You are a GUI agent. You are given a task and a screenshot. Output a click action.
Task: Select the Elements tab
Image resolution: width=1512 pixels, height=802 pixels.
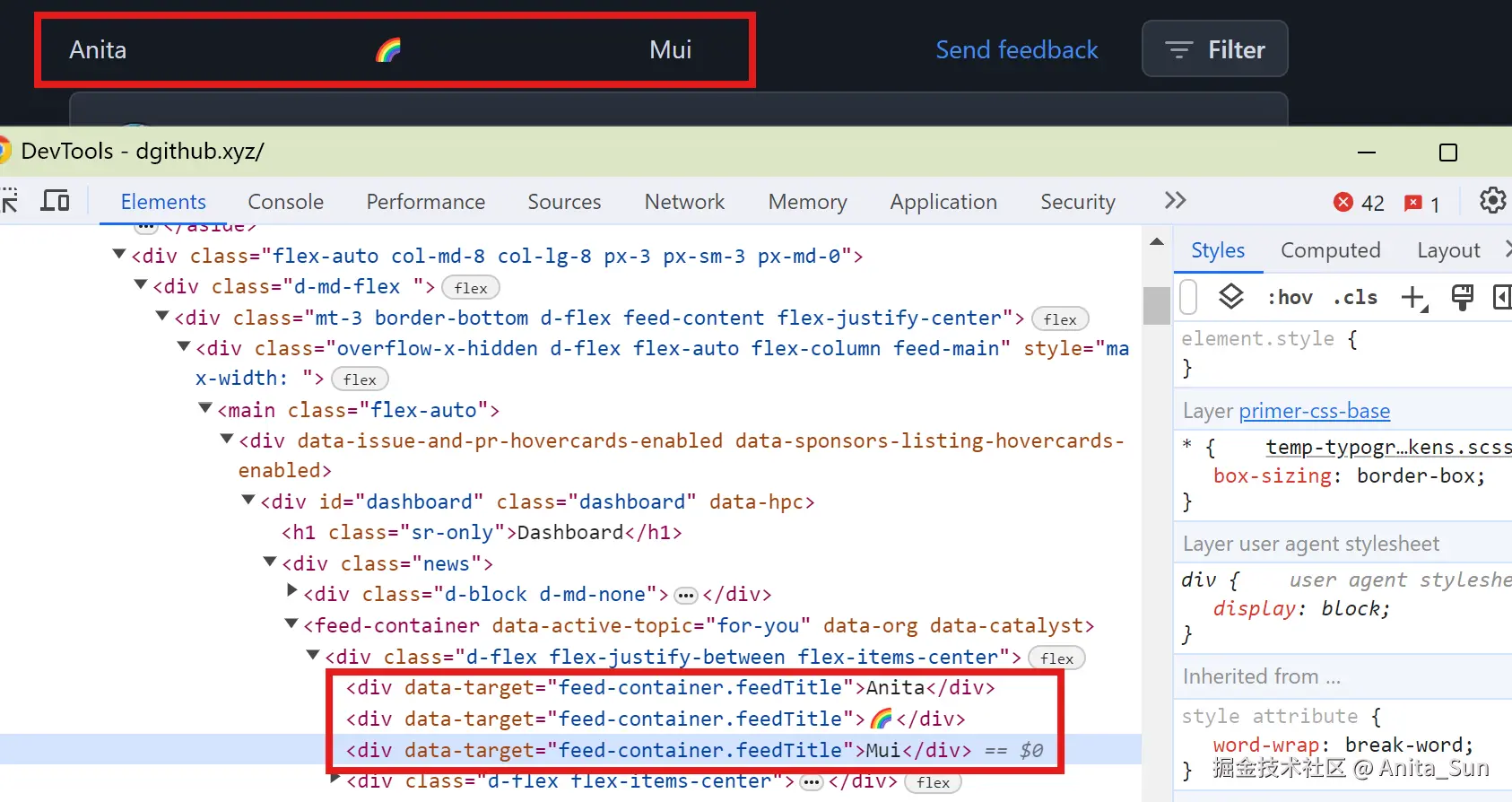click(x=163, y=202)
